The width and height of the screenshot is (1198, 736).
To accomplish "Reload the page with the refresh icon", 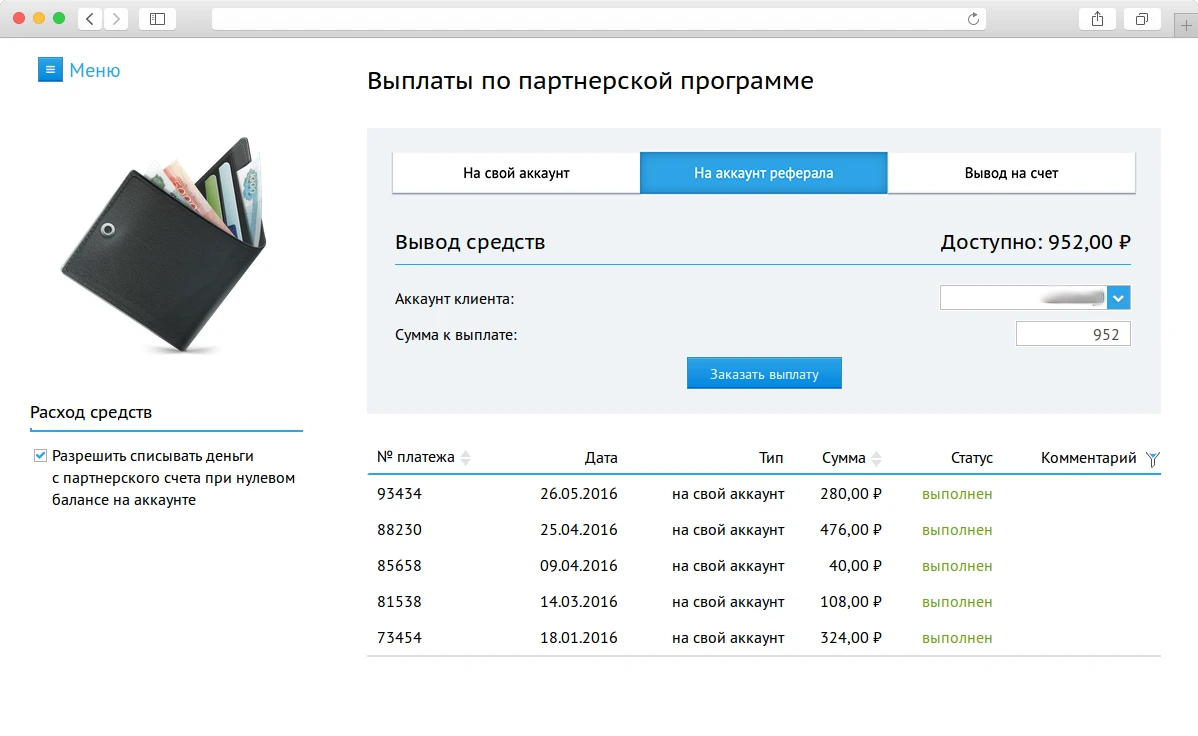I will pyautogui.click(x=971, y=17).
